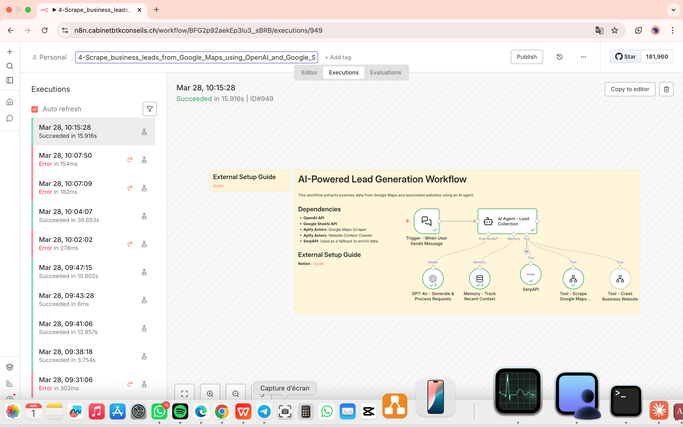The width and height of the screenshot is (683, 427).
Task: Delete this execution with the trash icon
Action: coord(666,89)
